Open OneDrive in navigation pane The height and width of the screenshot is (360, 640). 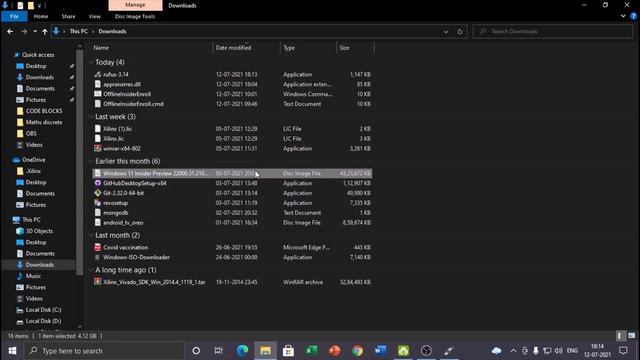pos(33,160)
